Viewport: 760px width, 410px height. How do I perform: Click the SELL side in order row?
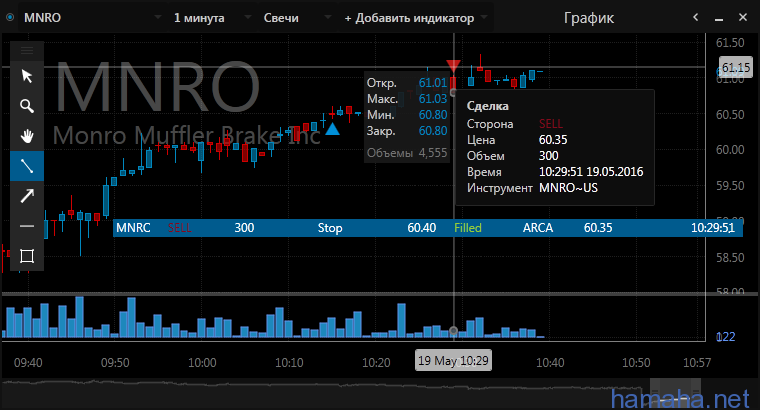click(179, 228)
